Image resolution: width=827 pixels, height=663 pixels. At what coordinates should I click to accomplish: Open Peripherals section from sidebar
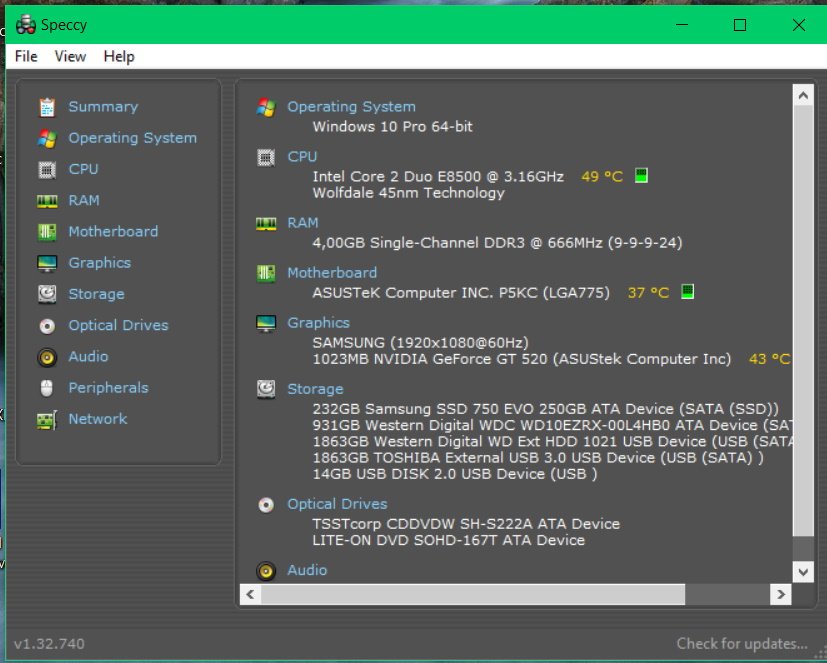point(108,388)
